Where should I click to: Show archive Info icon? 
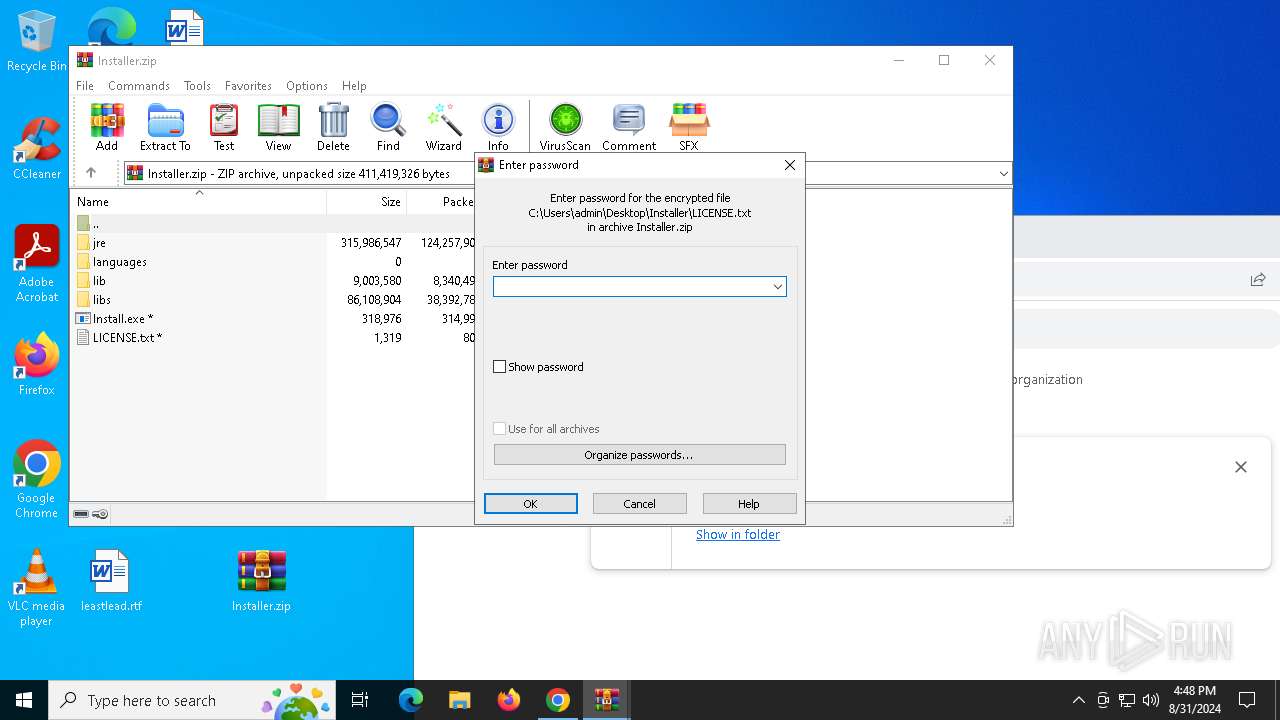tap(498, 127)
